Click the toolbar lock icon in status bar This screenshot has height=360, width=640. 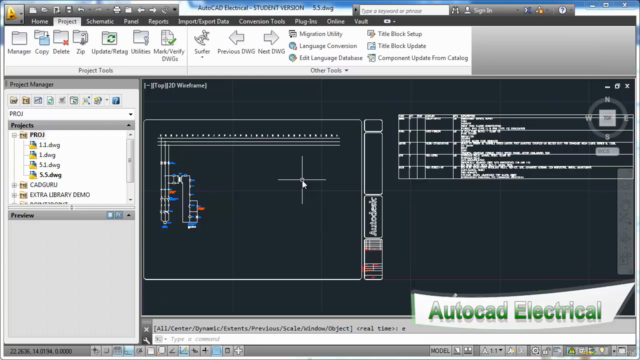pos(547,351)
